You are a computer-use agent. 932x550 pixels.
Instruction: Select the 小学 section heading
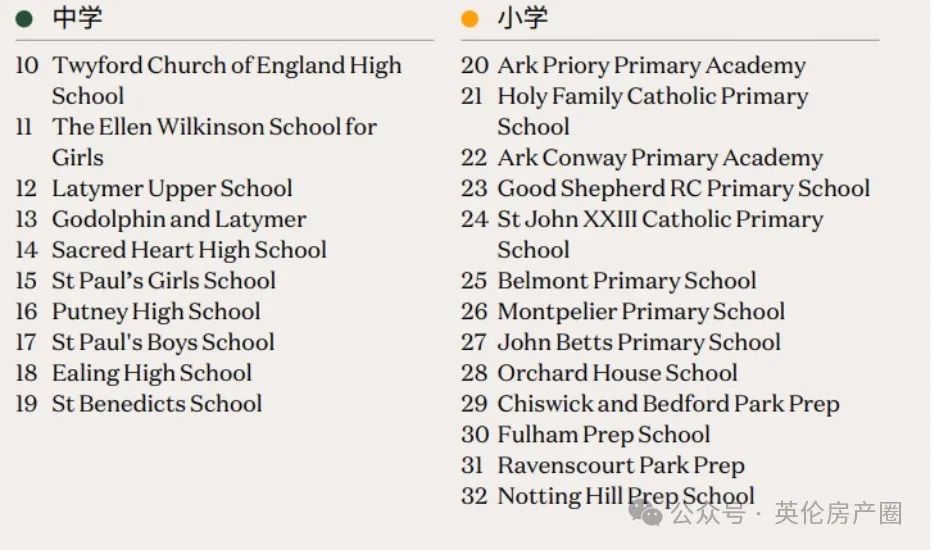tap(522, 18)
